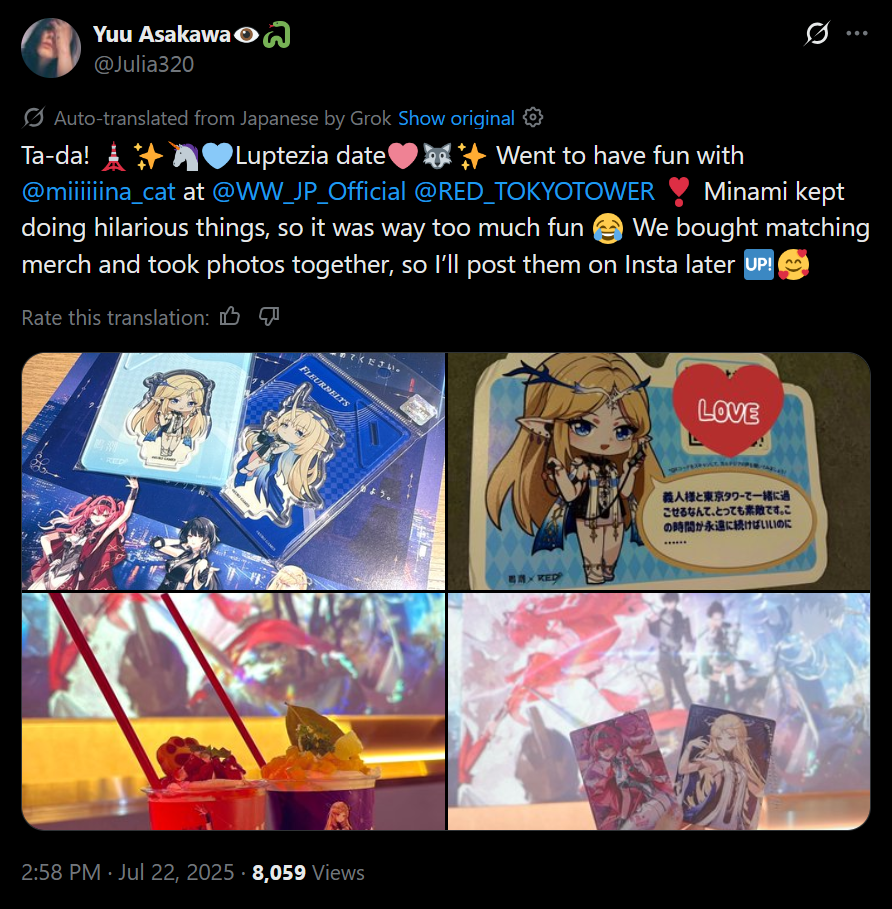Open acrylic stand merch photo
The height and width of the screenshot is (909, 892).
234,471
